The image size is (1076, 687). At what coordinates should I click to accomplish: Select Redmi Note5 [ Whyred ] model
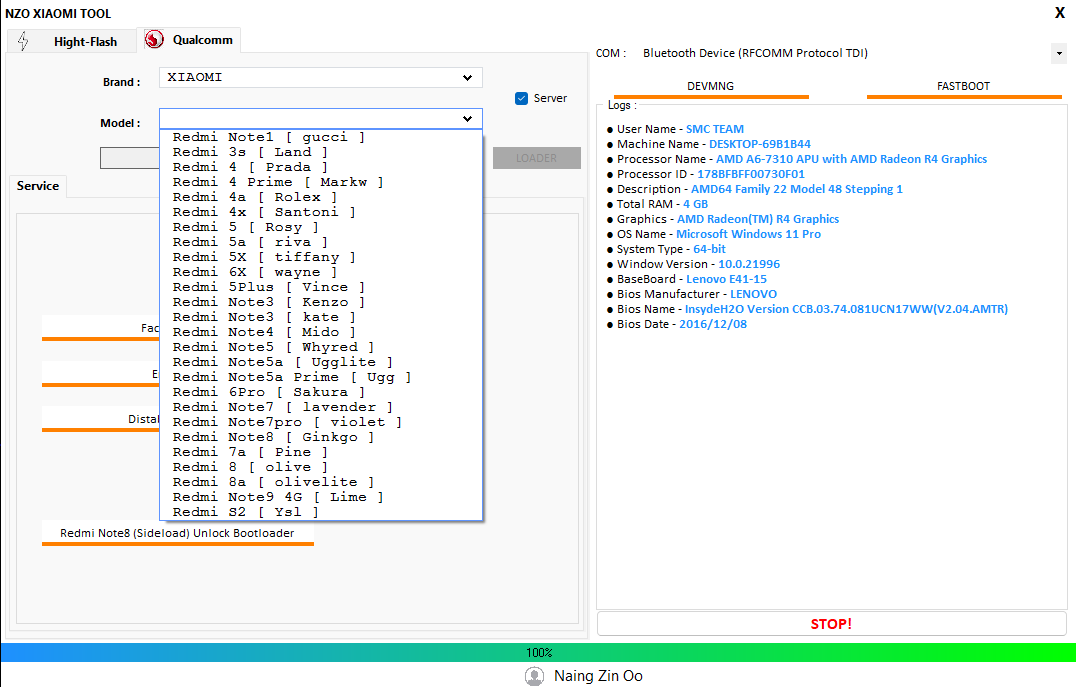pyautogui.click(x=320, y=347)
